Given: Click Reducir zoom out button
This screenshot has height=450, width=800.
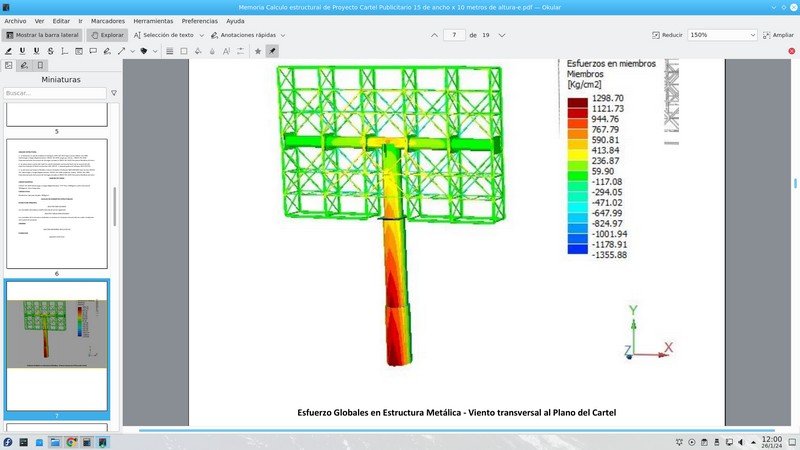Looking at the screenshot, I should tap(667, 35).
